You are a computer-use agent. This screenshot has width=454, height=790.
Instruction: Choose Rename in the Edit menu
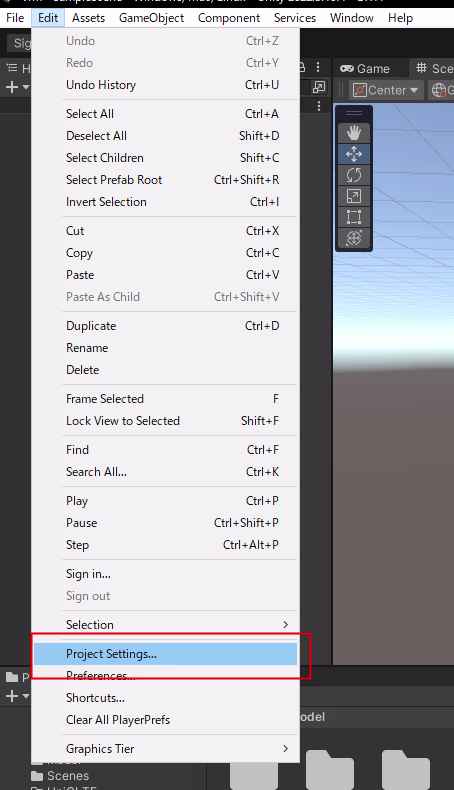[x=165, y=348]
